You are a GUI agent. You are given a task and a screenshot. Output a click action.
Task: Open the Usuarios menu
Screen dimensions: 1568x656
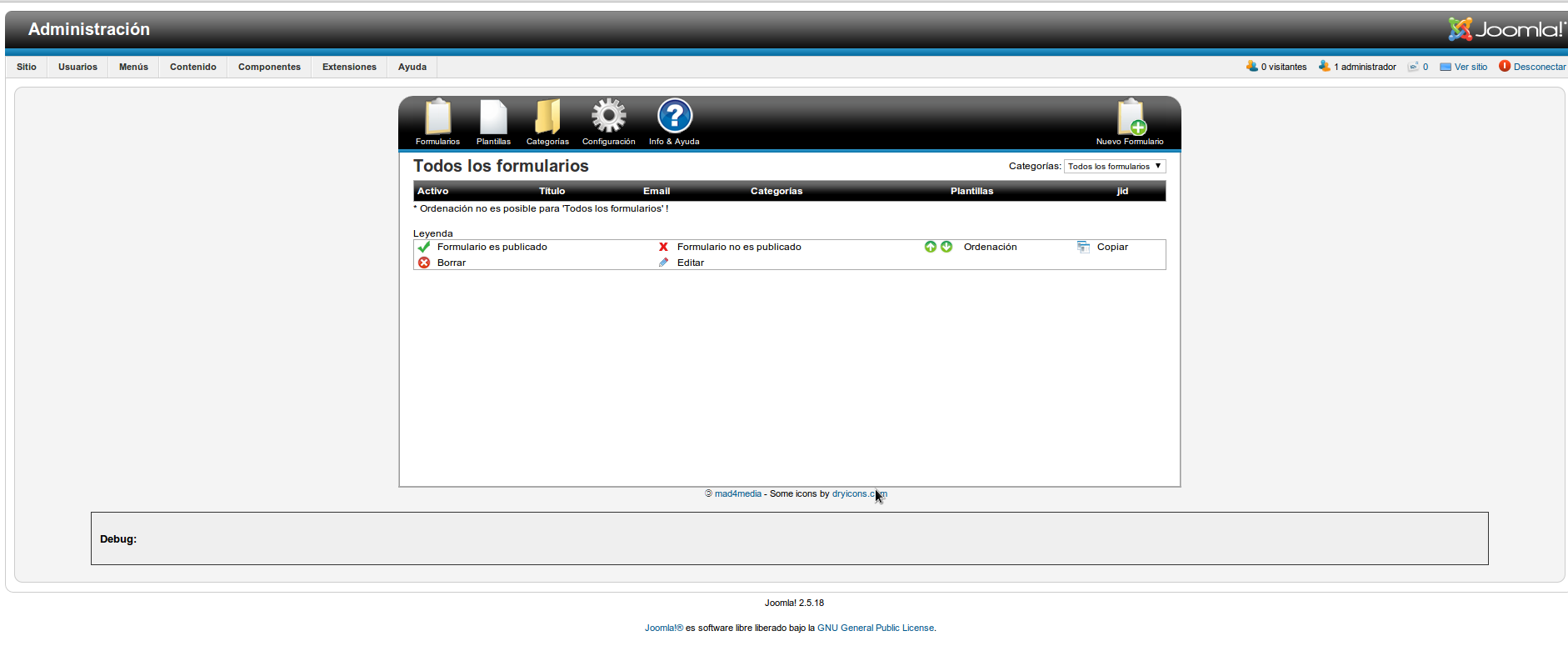pyautogui.click(x=77, y=67)
